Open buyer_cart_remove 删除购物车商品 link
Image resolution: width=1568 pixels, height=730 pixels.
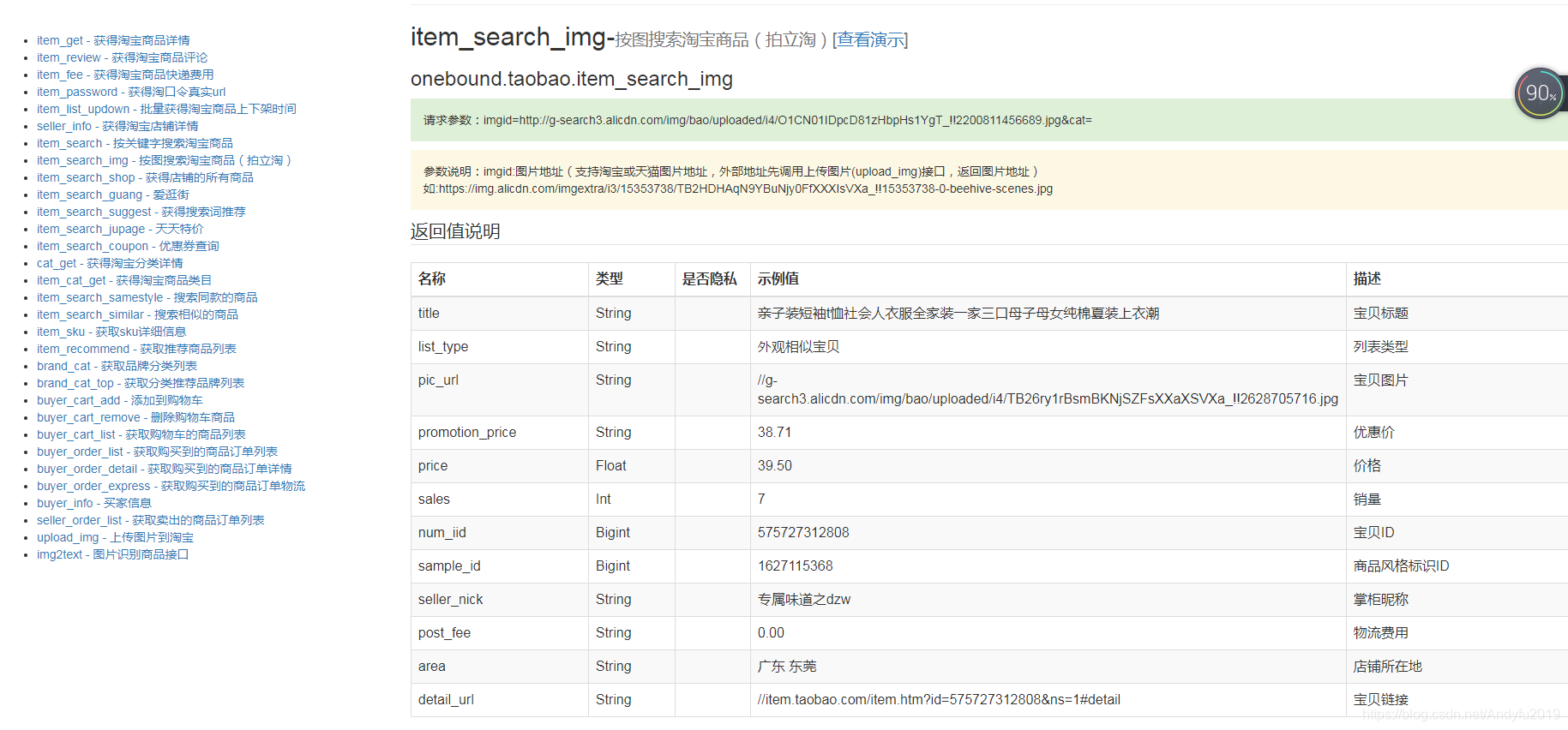(x=135, y=417)
